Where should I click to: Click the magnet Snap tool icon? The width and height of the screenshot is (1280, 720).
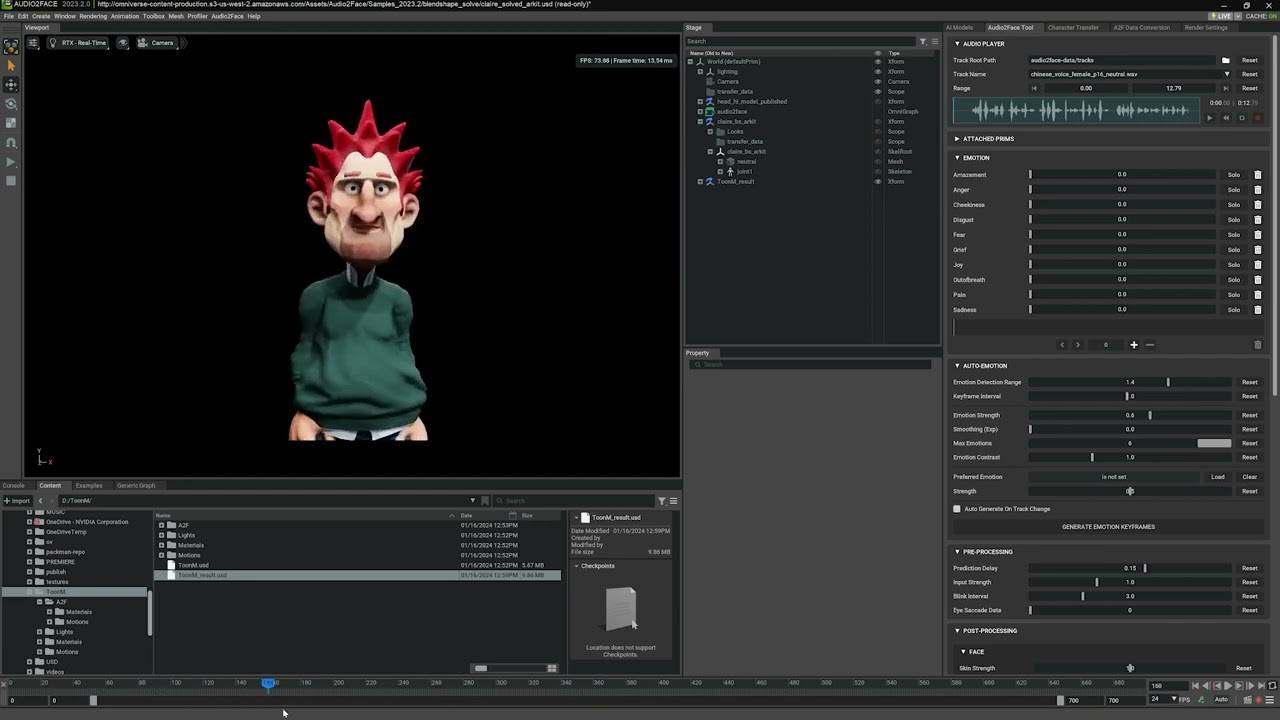(11, 142)
